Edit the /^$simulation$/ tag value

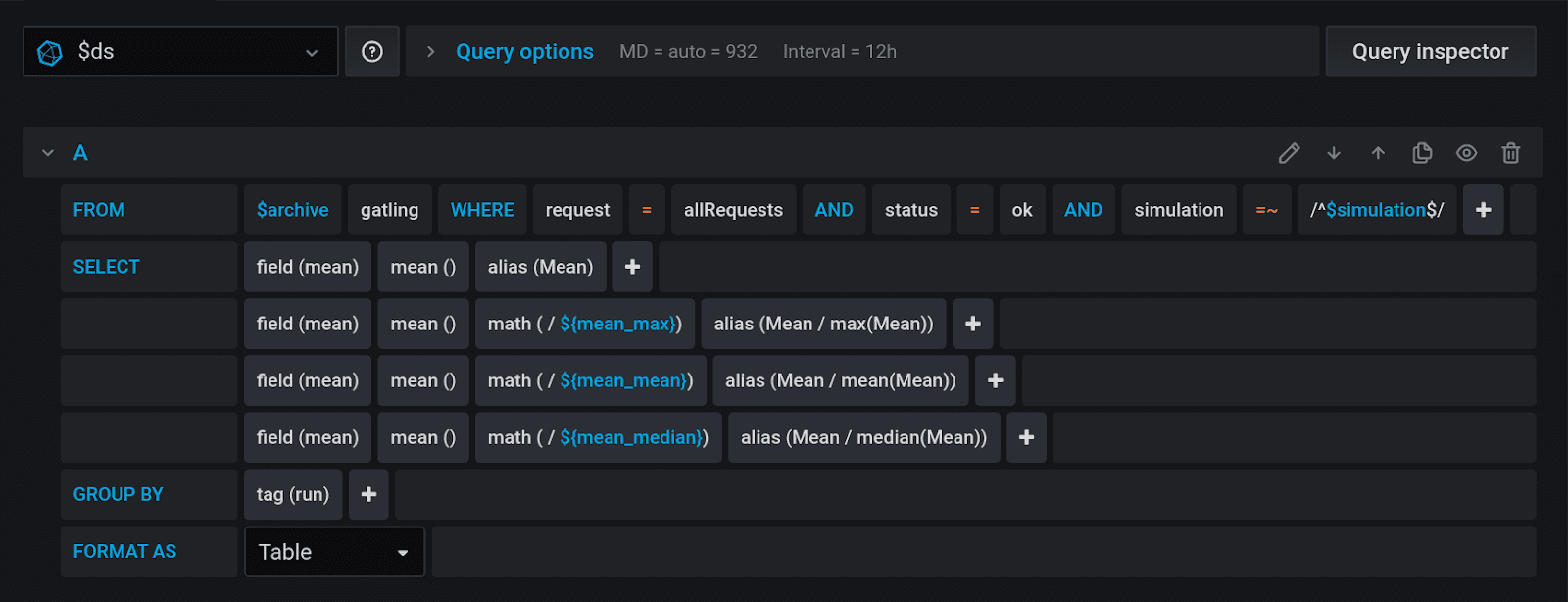(1377, 210)
